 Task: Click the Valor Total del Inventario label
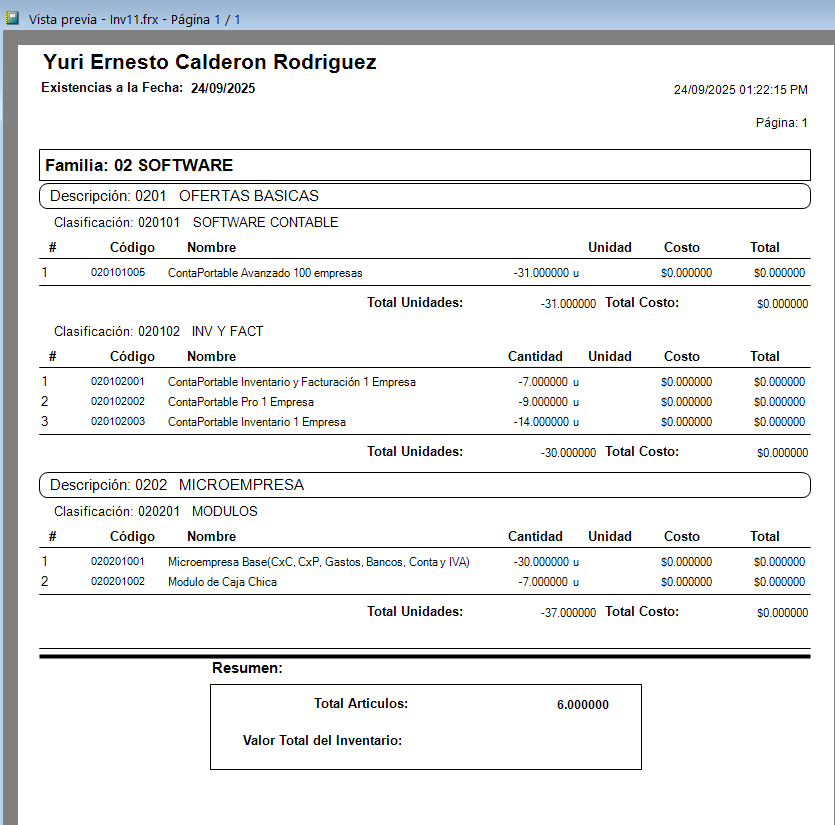point(322,740)
